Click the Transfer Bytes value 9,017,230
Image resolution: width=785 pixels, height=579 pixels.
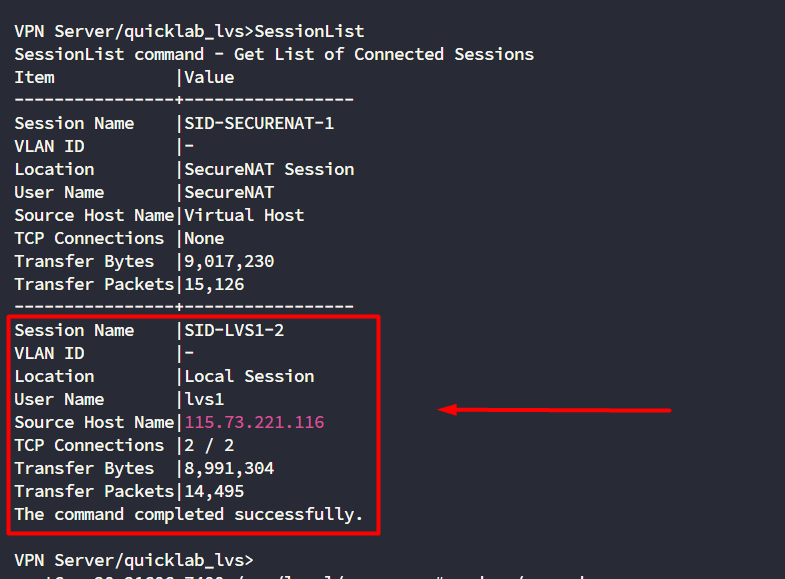[229, 261]
